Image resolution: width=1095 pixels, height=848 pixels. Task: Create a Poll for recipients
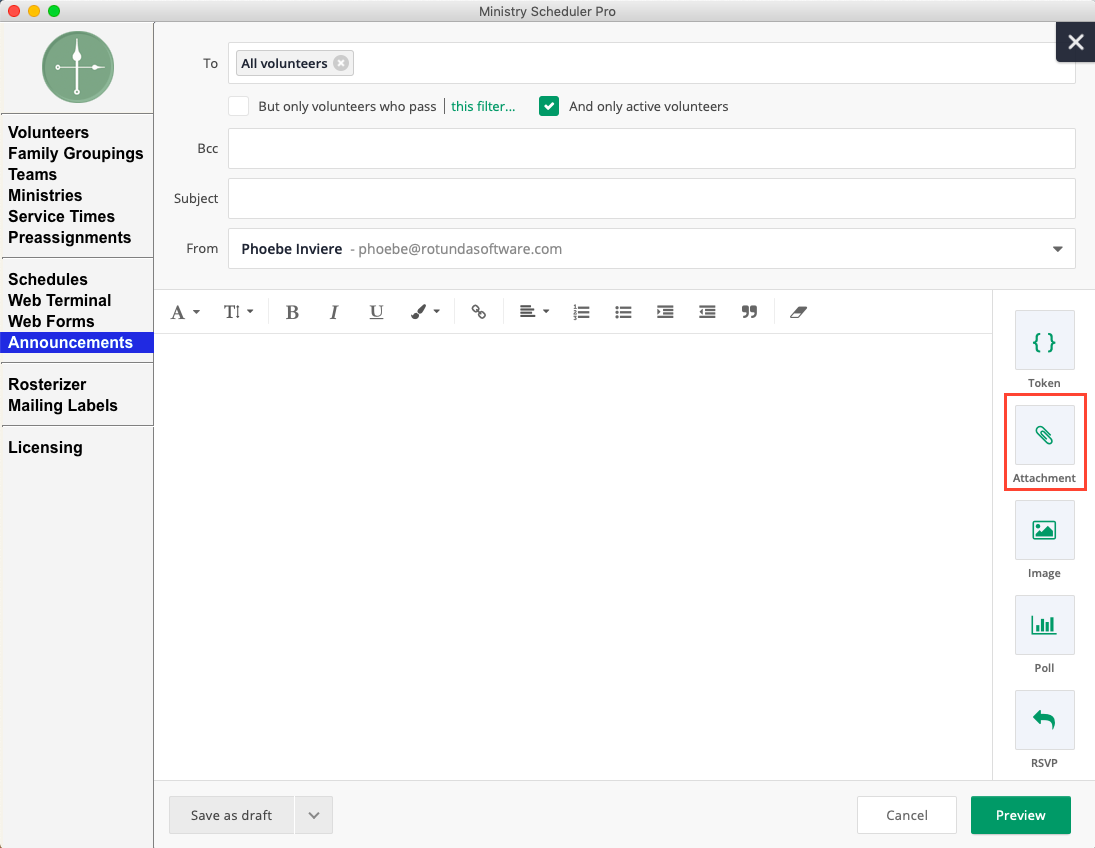click(1044, 625)
